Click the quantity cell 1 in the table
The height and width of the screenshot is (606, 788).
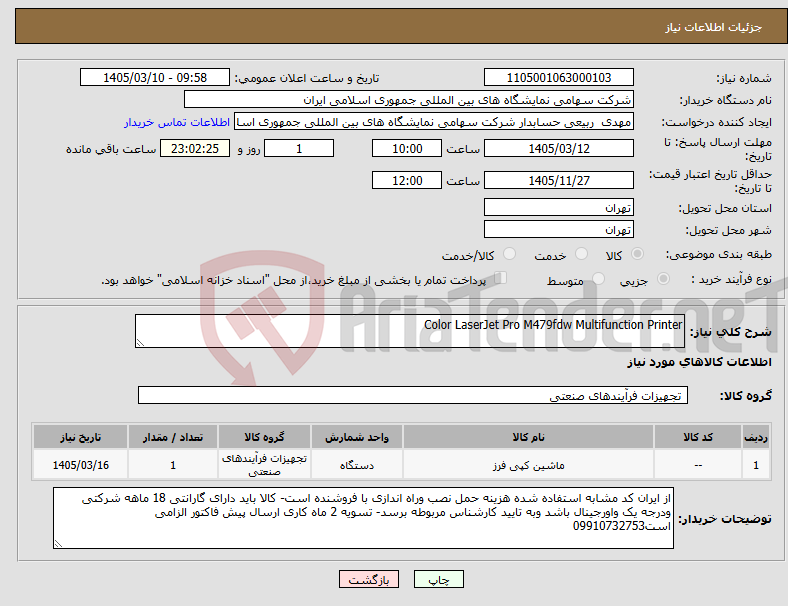click(x=173, y=465)
